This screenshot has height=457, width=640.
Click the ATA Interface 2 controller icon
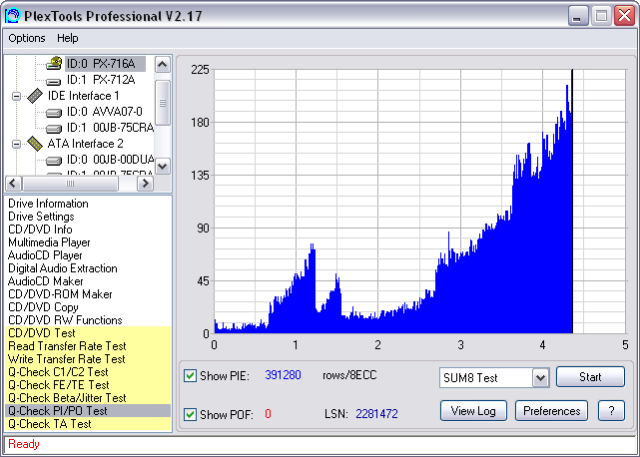coord(35,143)
